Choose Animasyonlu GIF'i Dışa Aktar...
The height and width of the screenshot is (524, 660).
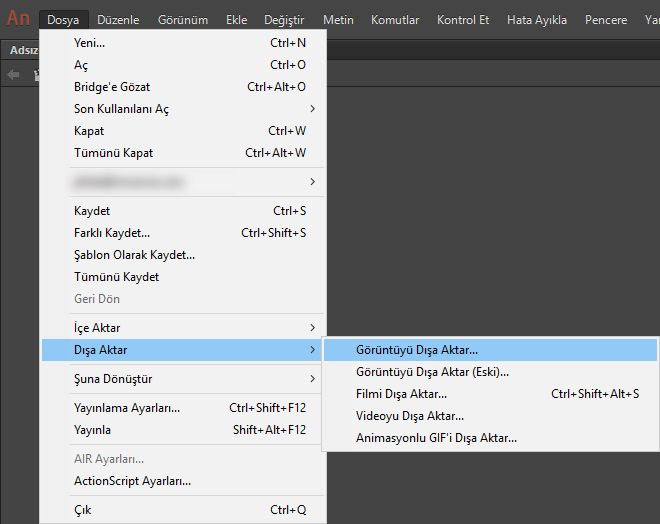pos(436,438)
